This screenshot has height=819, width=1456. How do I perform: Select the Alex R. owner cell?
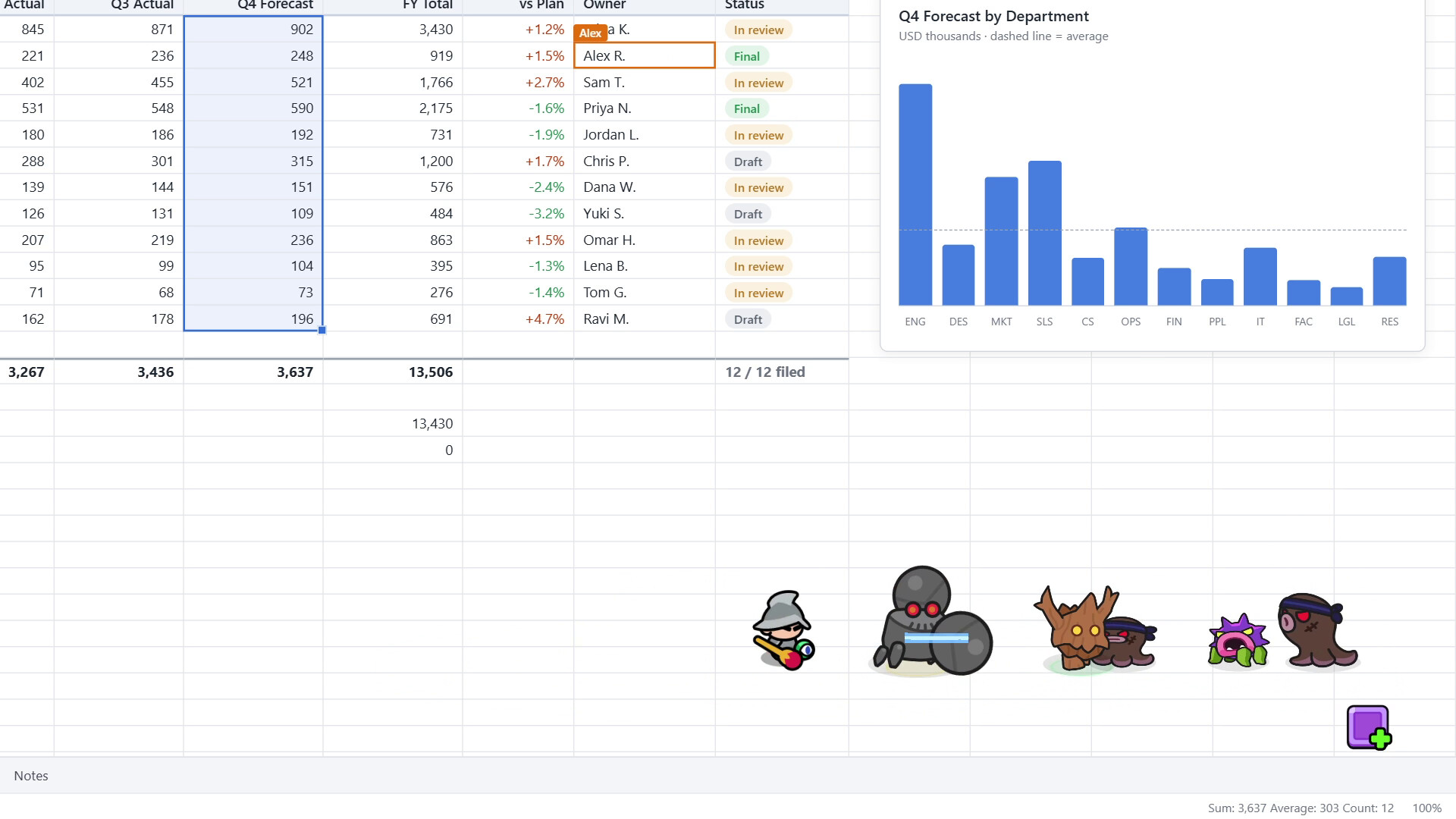[x=645, y=55]
